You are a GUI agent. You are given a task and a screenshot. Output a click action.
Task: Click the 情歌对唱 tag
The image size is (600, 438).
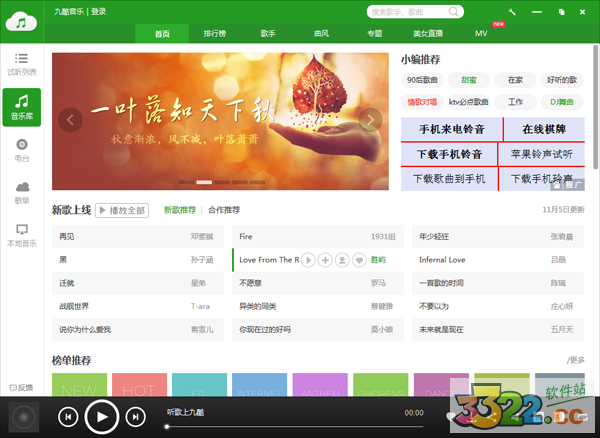[x=422, y=102]
